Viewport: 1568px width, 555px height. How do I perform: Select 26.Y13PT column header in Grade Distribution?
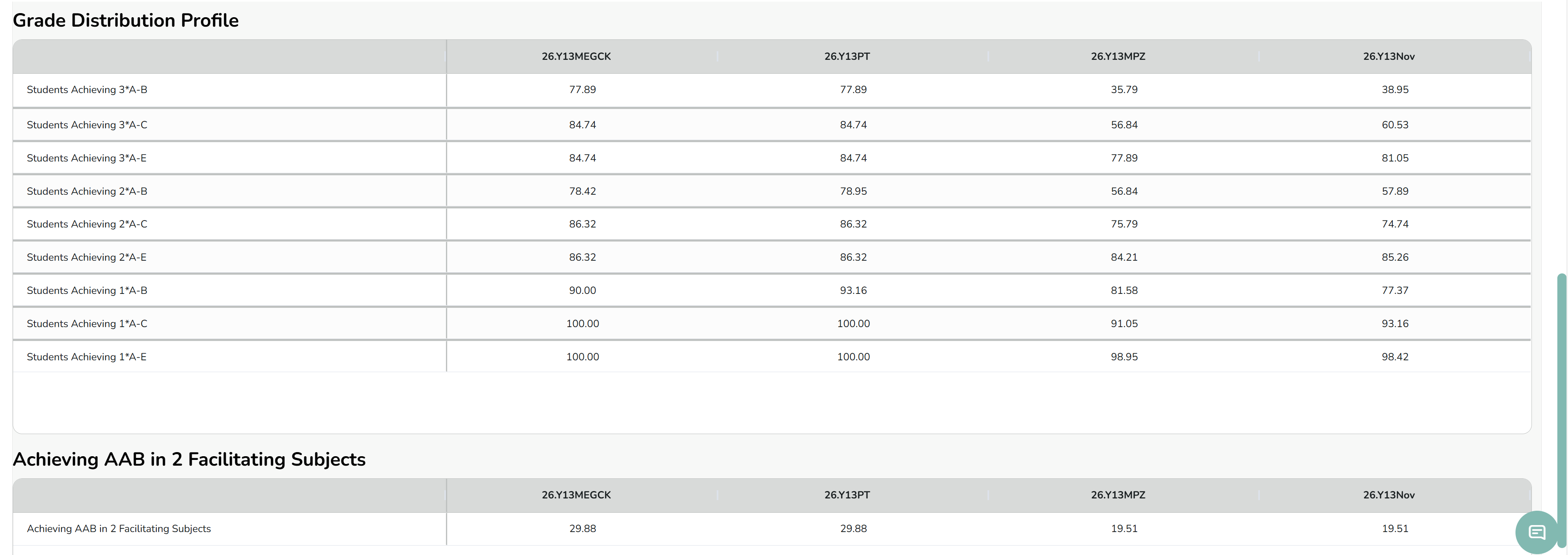pyautogui.click(x=847, y=57)
